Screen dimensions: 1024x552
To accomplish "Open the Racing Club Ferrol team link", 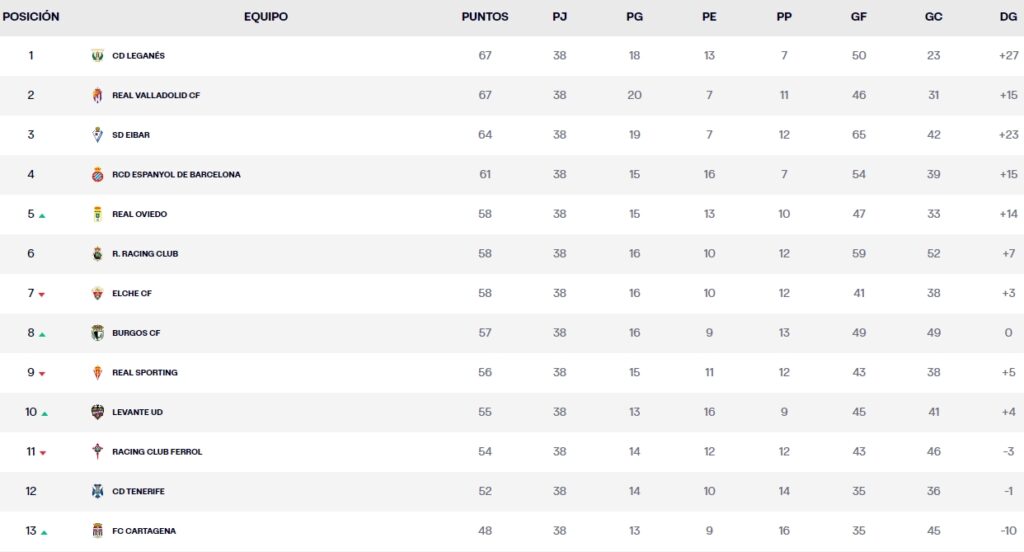I will [157, 452].
